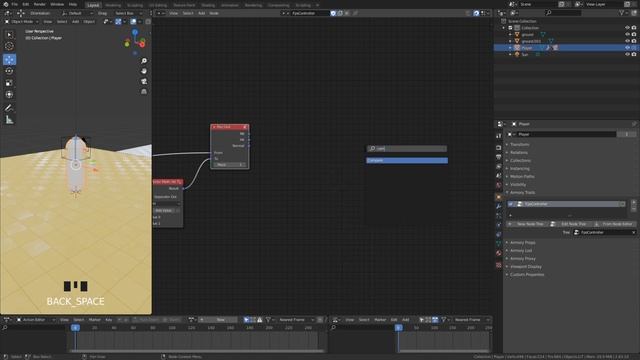Toggle visibility eye for Player object
The width and height of the screenshot is (640, 360).
[x=627, y=48]
